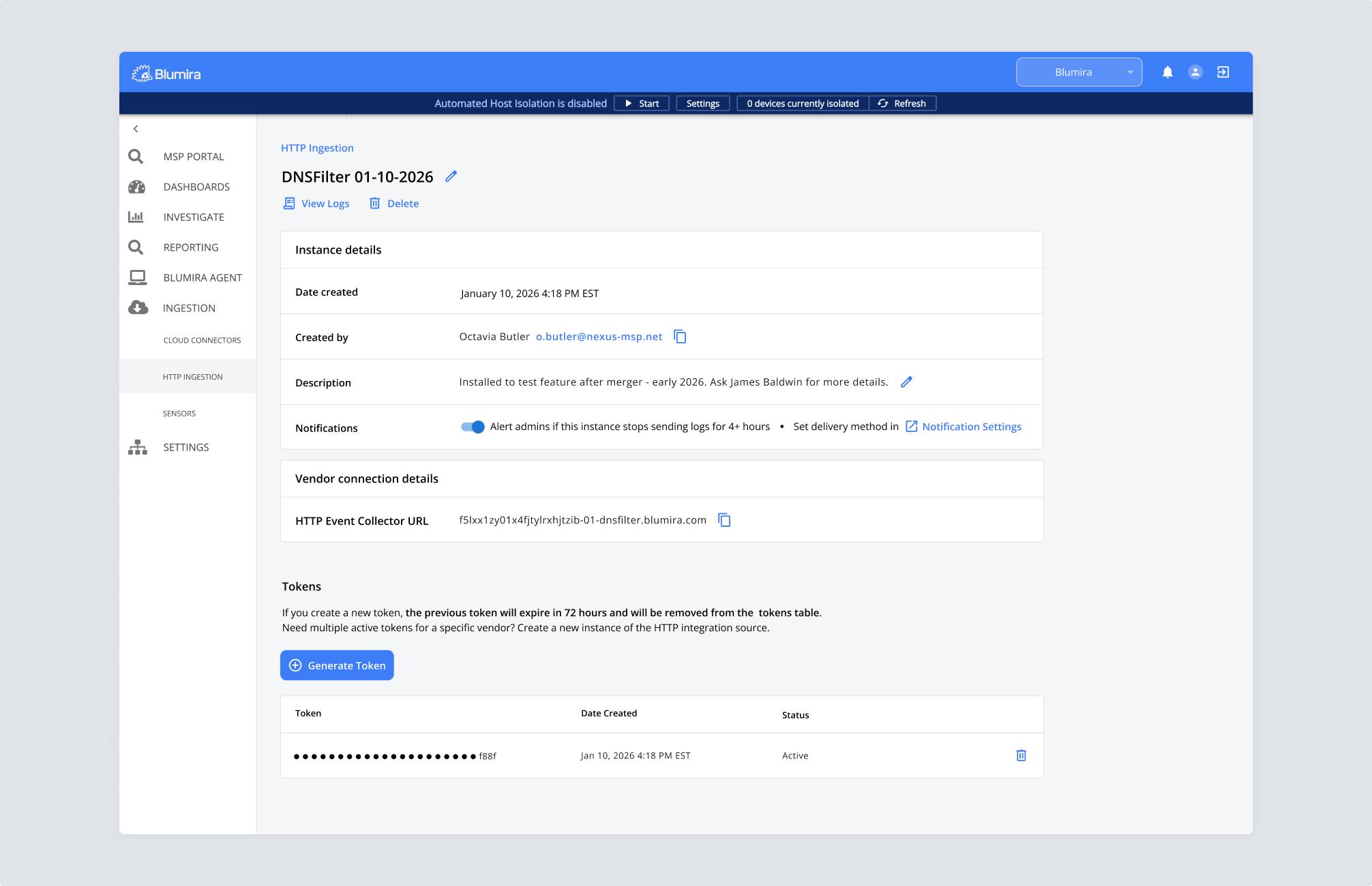Click Ingestion cloud download icon
Viewport: 1372px width, 886px height.
tap(138, 307)
